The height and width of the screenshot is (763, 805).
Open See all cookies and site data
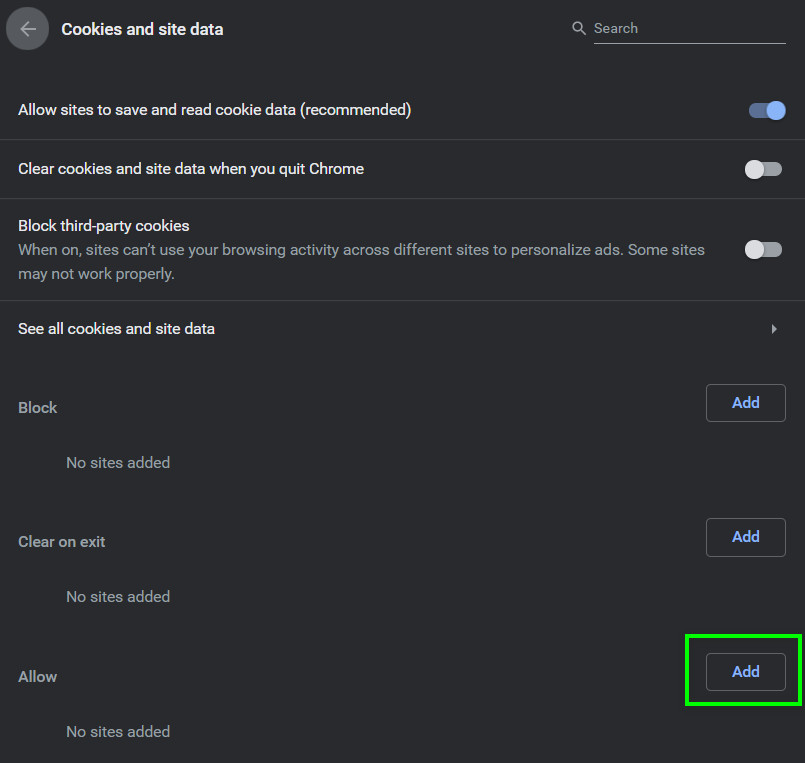(x=116, y=329)
